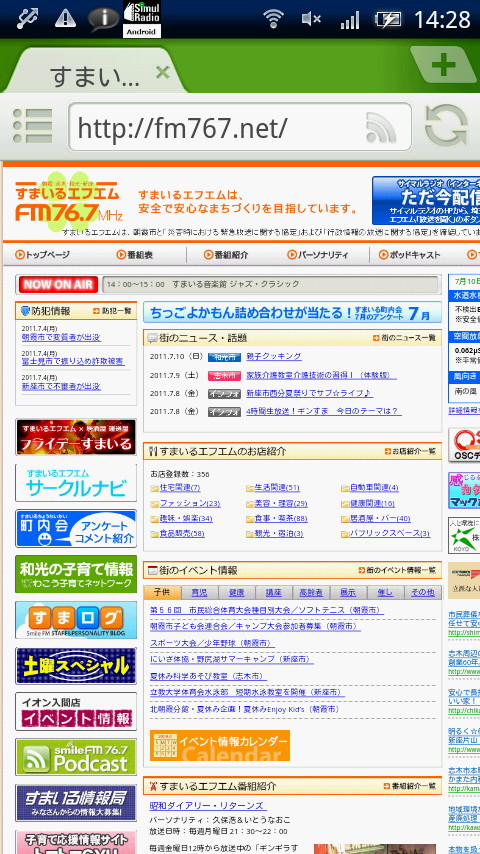Open トップページ navigation item
480x854 pixels.
[42, 254]
